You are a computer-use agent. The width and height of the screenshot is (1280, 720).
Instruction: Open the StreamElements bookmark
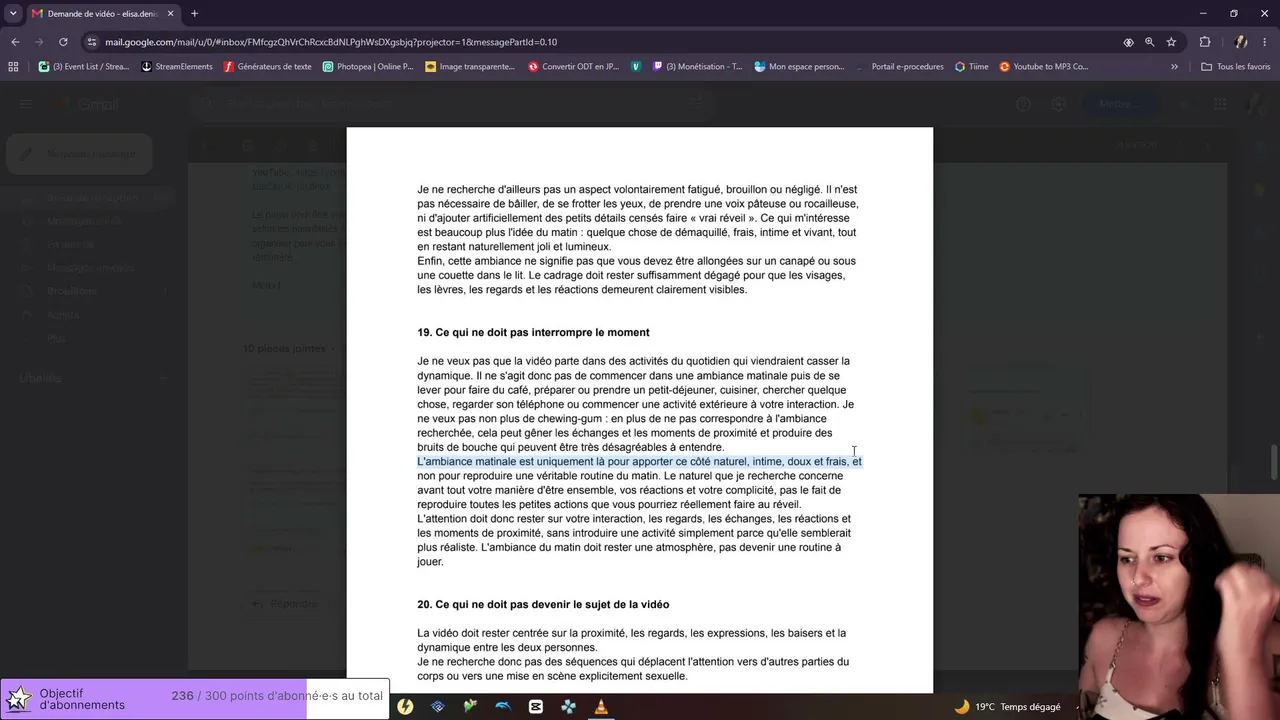(x=177, y=67)
